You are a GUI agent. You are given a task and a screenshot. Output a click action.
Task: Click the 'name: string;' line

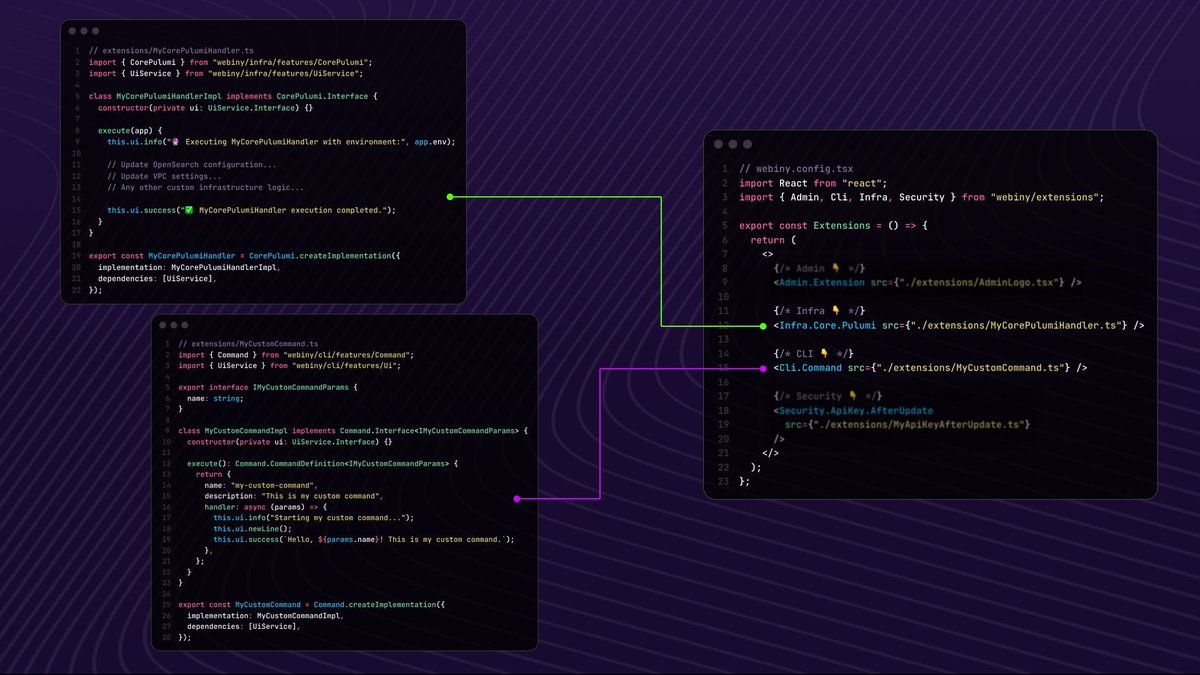(x=214, y=398)
